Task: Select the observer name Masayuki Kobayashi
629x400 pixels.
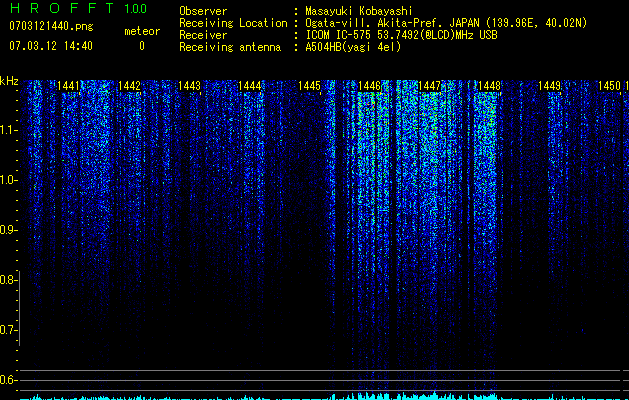Action: click(359, 11)
